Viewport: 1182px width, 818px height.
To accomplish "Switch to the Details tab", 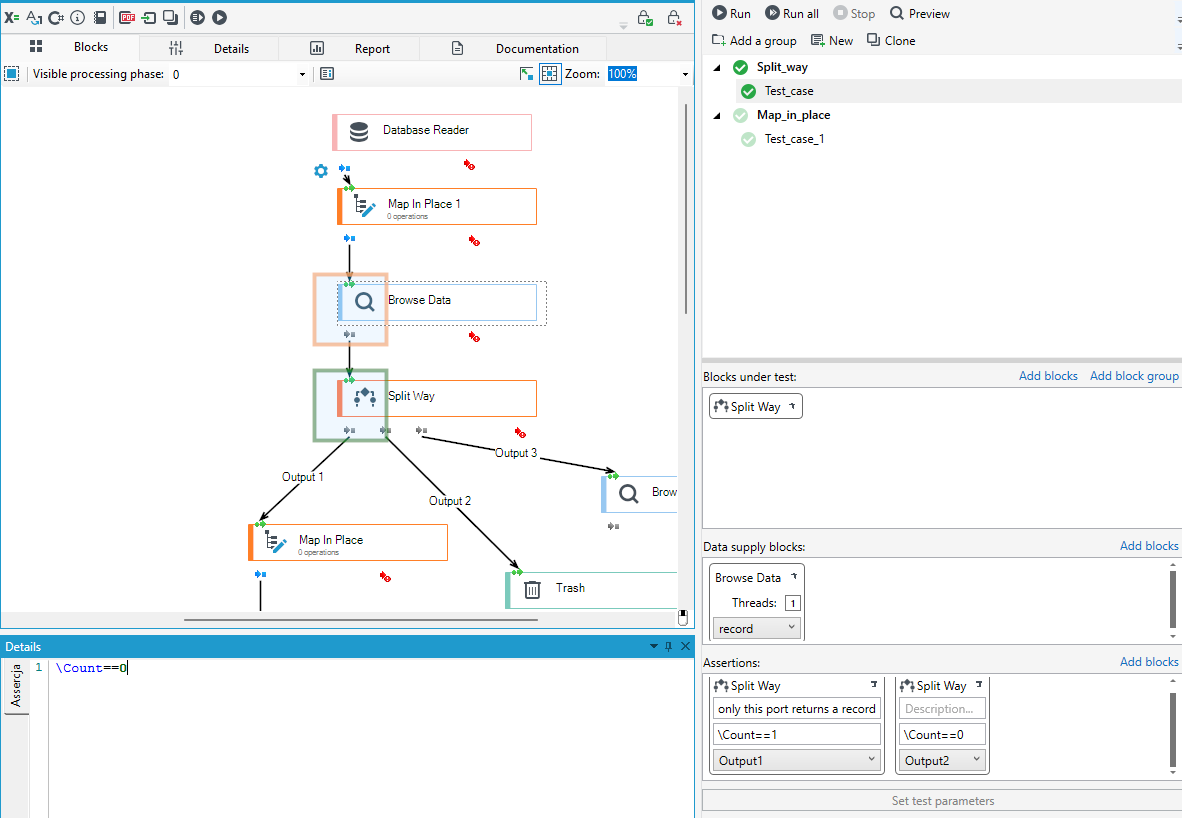I will click(x=209, y=49).
